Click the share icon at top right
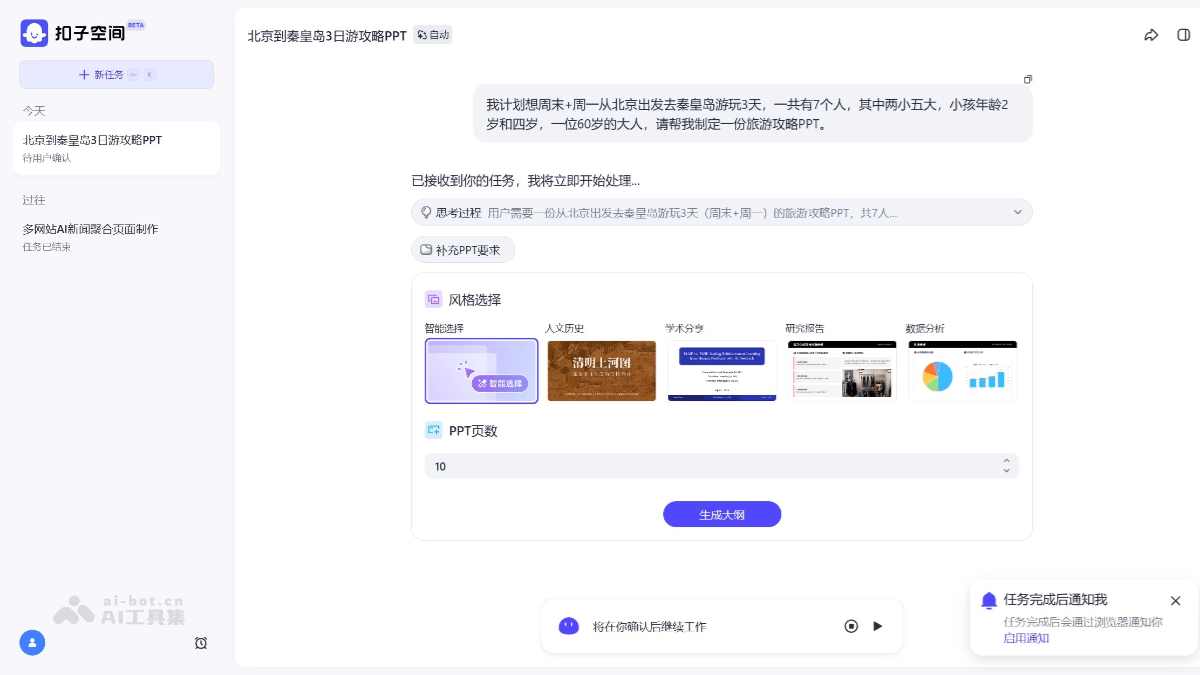 [1151, 33]
